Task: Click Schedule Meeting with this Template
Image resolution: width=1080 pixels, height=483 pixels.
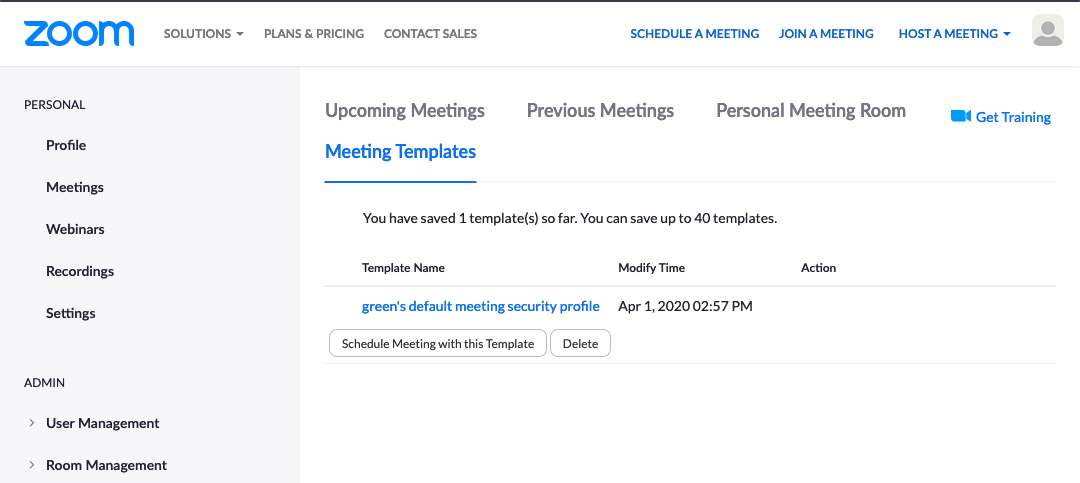Action: point(438,343)
